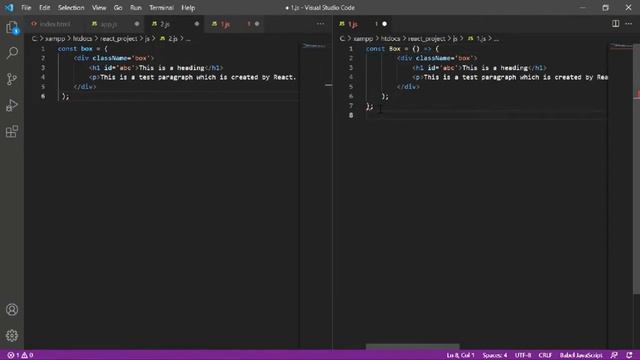Open the Source Control view
Screen dimensions: 640x360
12,79
